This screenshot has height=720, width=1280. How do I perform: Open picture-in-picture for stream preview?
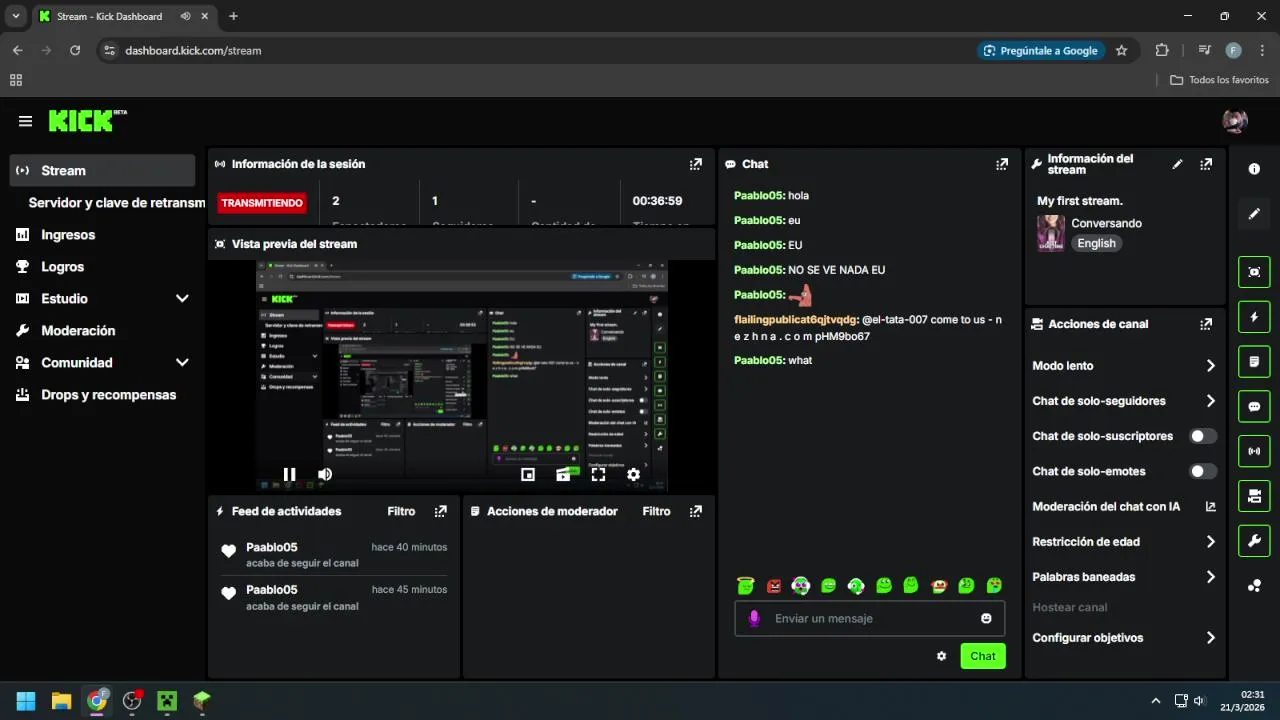tap(528, 475)
